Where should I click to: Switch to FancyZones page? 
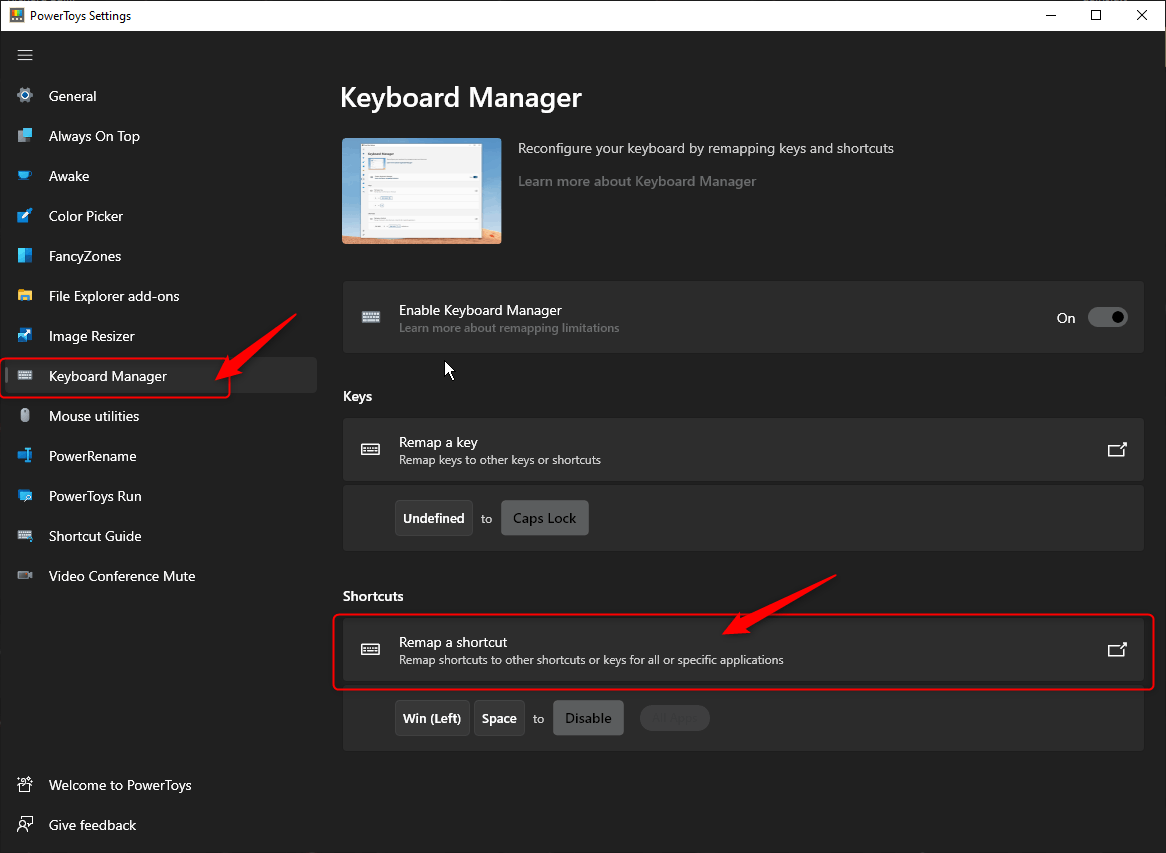pyautogui.click(x=158, y=257)
